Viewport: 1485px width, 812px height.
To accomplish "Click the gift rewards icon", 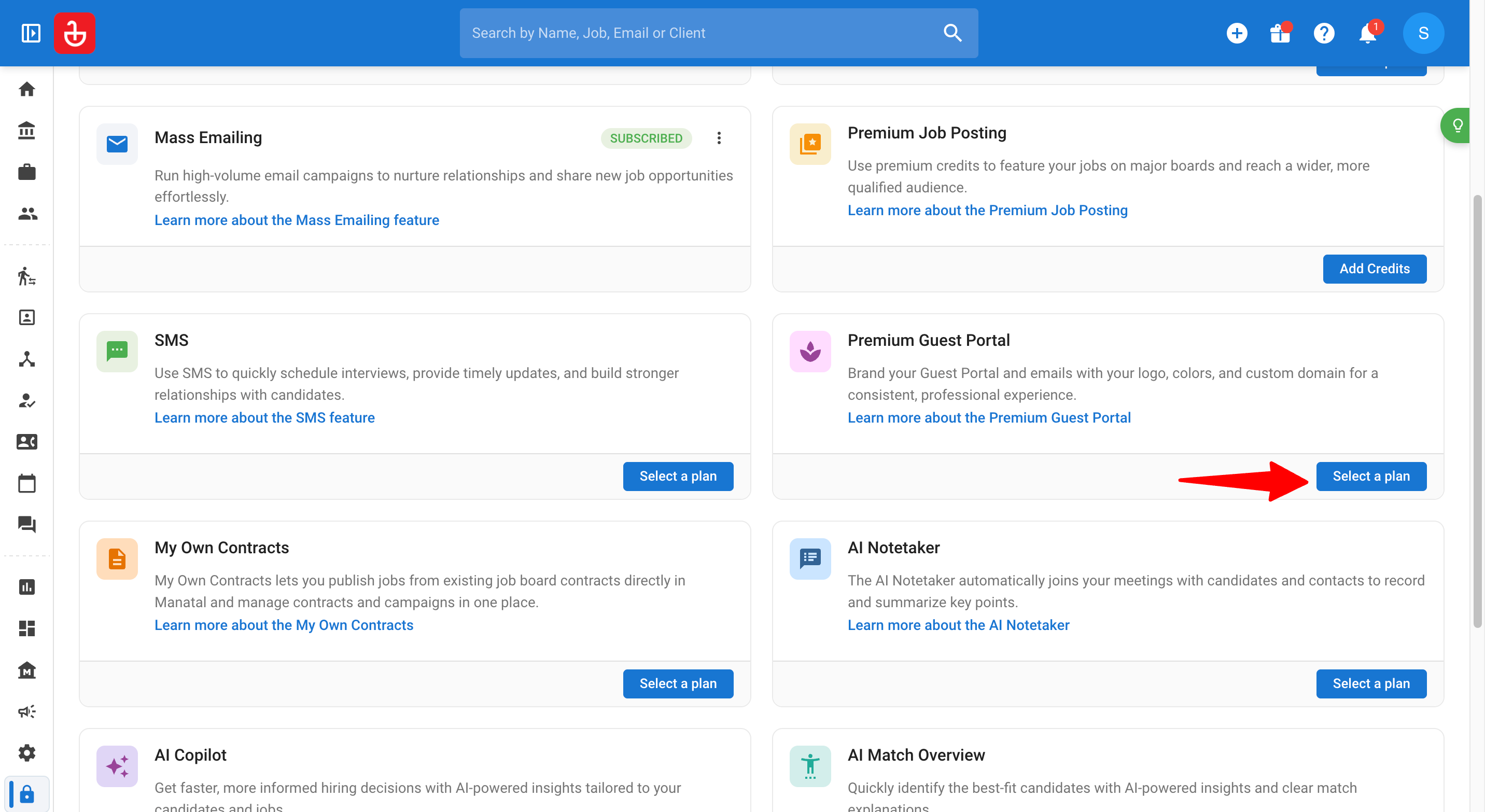I will (1280, 33).
